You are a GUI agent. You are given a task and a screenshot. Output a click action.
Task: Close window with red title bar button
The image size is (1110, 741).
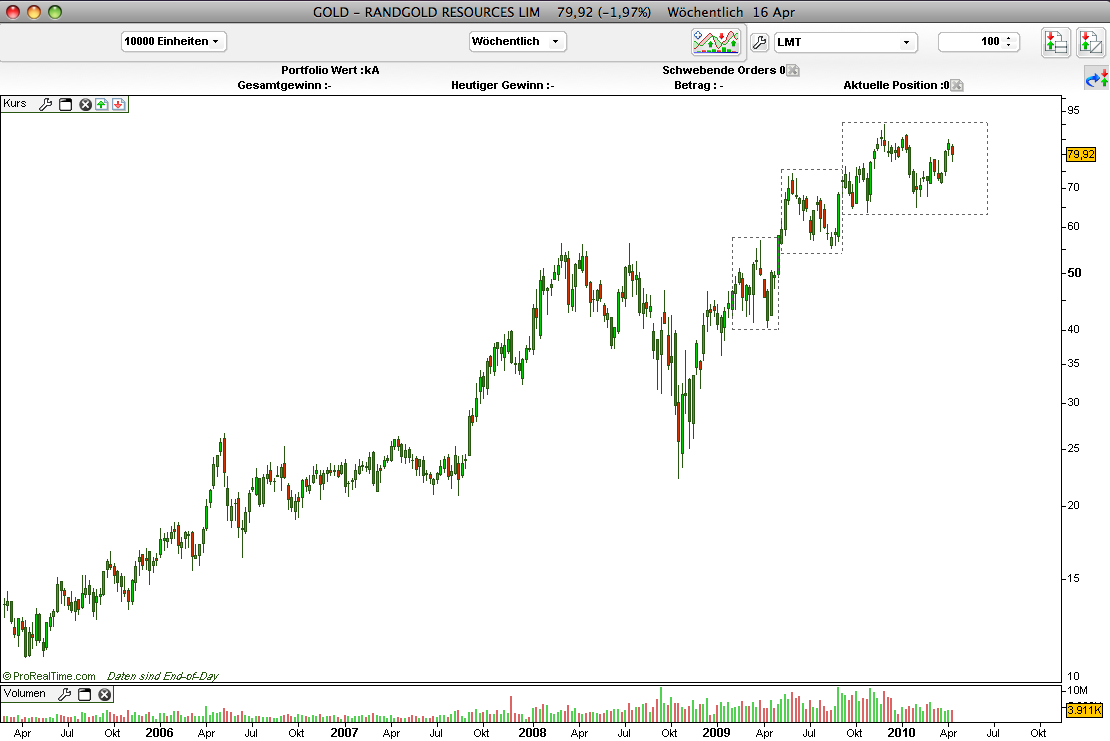(x=13, y=12)
